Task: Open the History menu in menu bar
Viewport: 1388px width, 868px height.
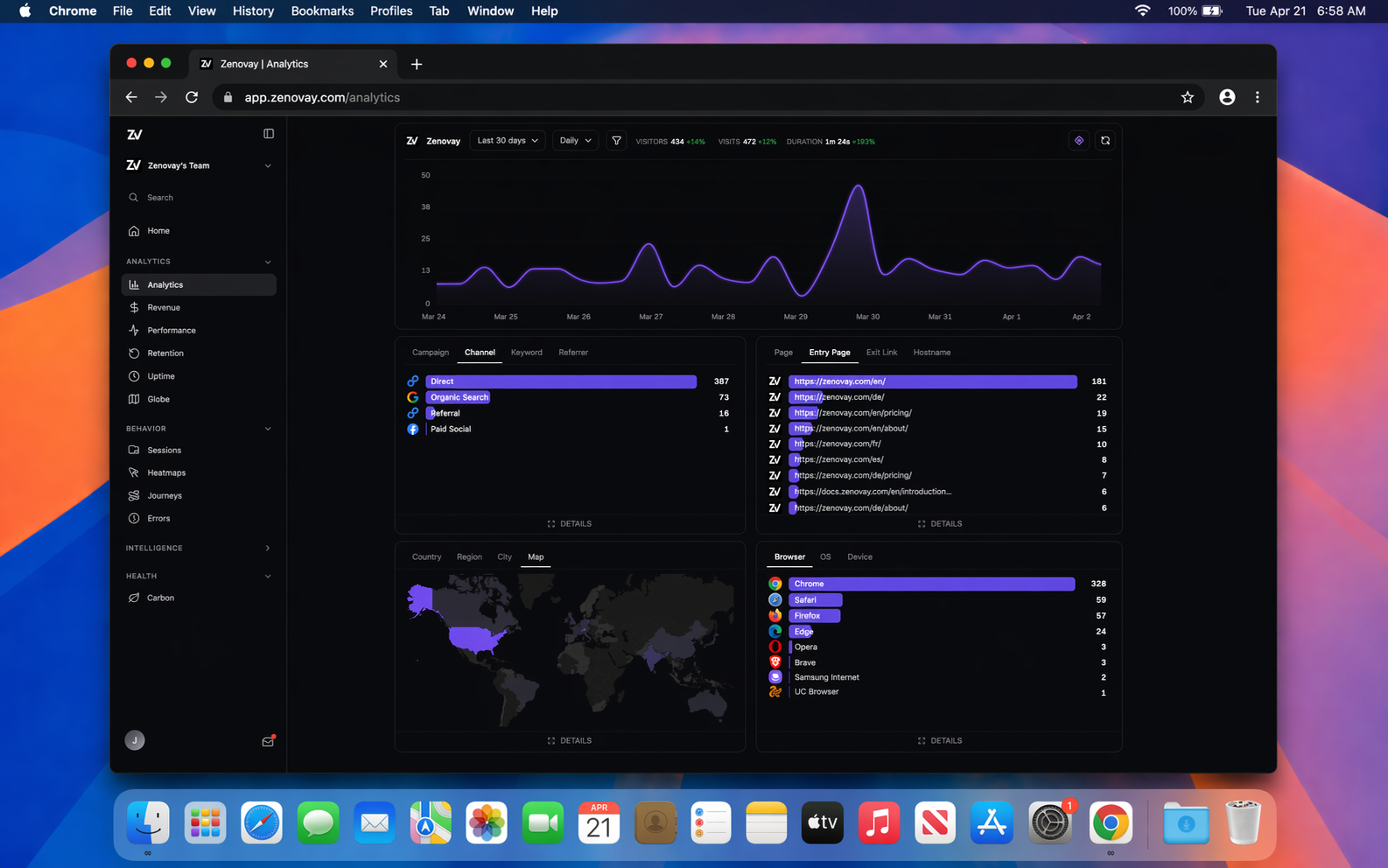Action: click(x=253, y=10)
